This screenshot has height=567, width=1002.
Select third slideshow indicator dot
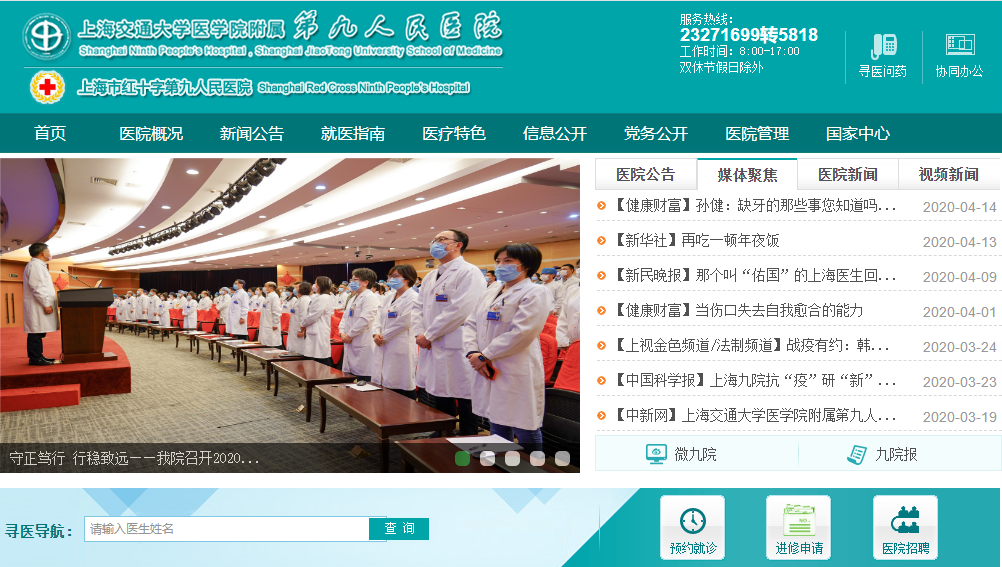(512, 458)
